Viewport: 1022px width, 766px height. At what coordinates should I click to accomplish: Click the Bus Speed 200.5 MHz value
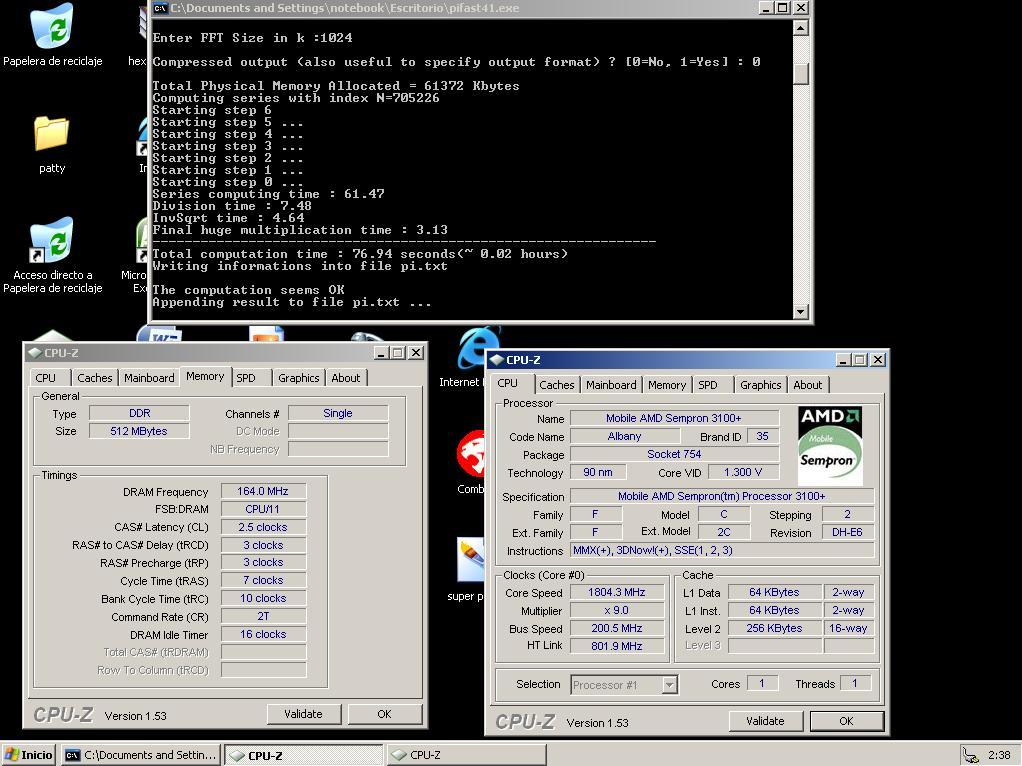click(x=617, y=628)
